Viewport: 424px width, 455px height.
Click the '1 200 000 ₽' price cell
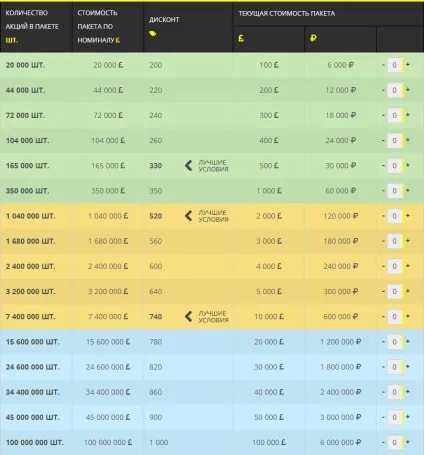[340, 342]
